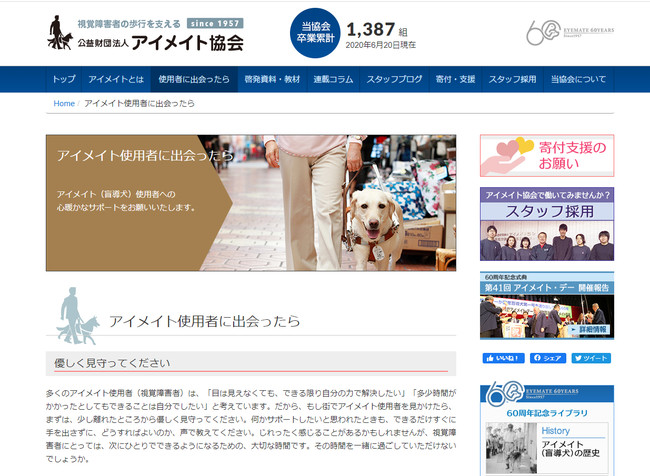650x476 pixels.
Task: Go to the 当協会について menu item
Action: 578,79
